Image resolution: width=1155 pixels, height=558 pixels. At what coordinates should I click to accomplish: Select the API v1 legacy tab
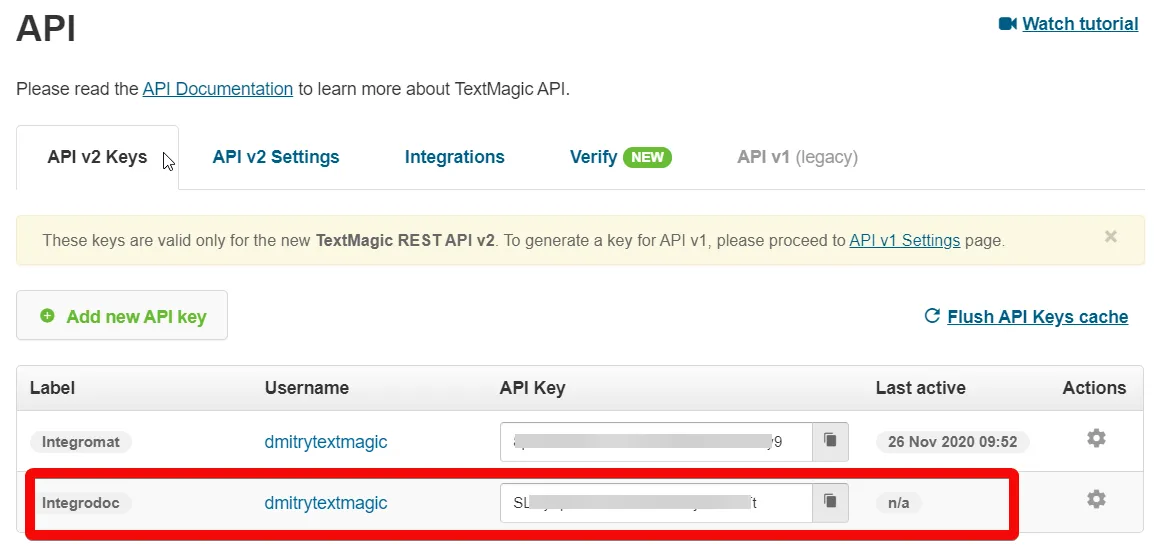[797, 157]
